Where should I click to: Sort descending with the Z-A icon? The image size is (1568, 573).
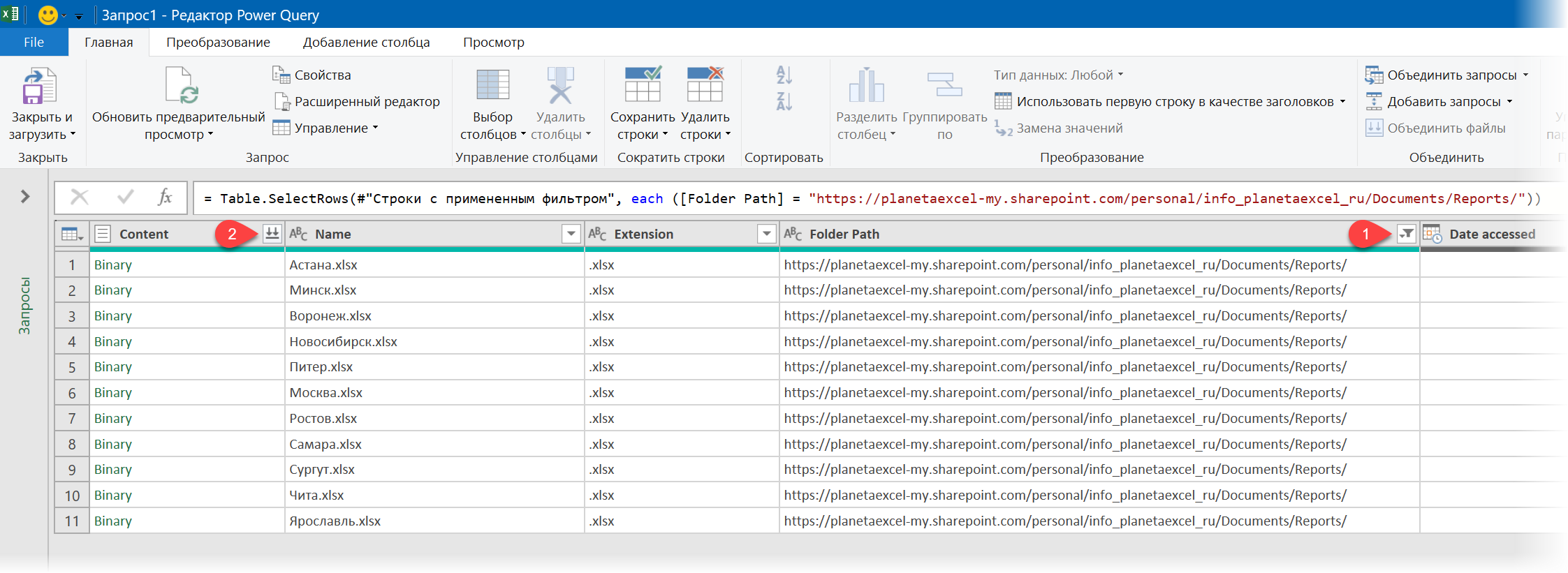[x=784, y=102]
